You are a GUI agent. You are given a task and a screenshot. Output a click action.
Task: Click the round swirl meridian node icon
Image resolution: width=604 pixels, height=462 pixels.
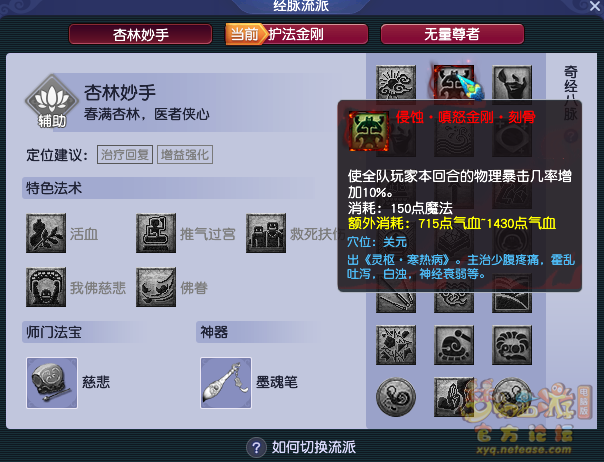[x=396, y=397]
